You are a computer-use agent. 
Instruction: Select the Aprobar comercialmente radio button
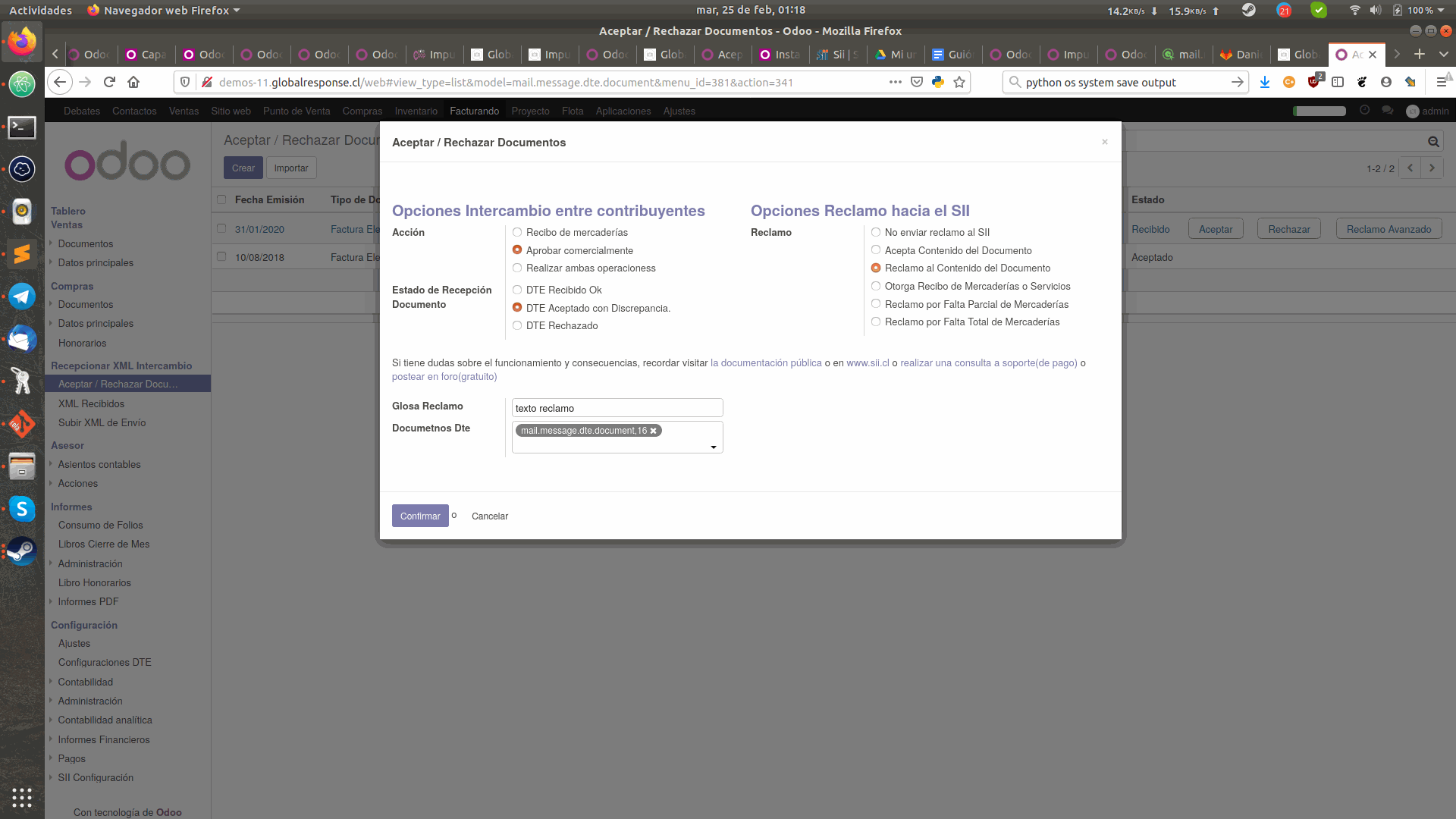[516, 249]
